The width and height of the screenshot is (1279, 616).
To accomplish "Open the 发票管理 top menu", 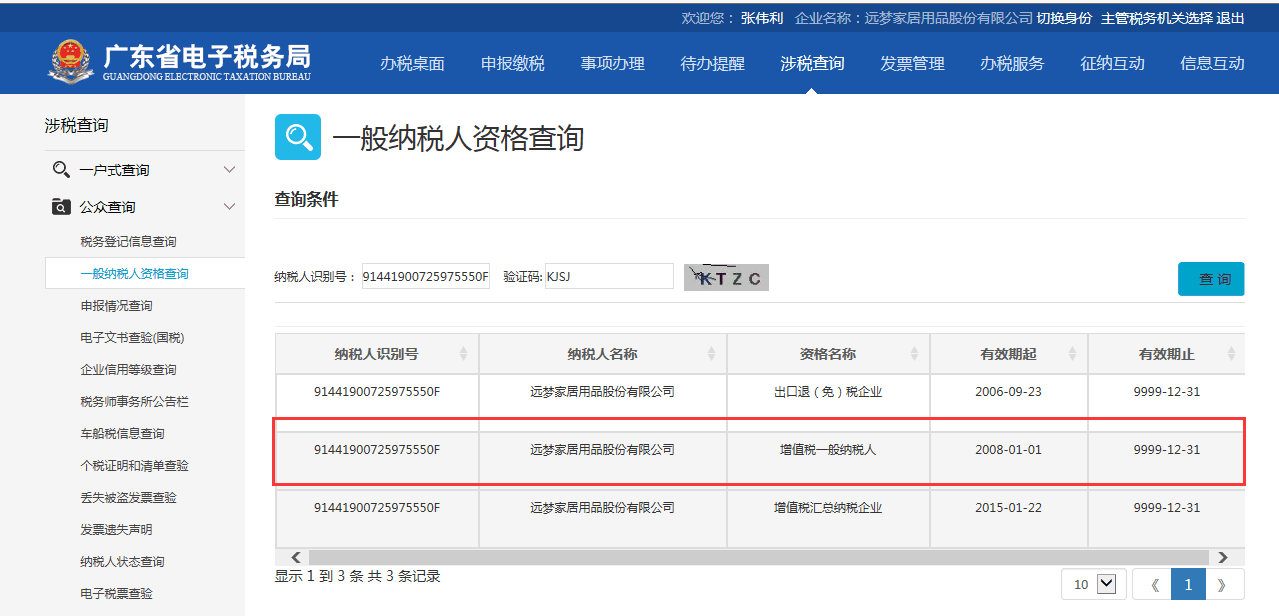I will 912,63.
